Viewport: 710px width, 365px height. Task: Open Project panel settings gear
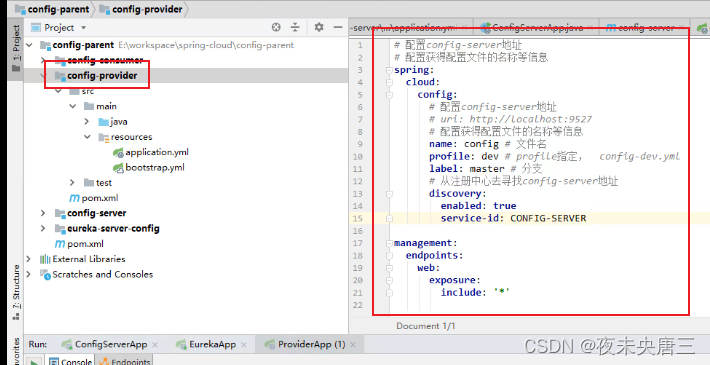(319, 27)
